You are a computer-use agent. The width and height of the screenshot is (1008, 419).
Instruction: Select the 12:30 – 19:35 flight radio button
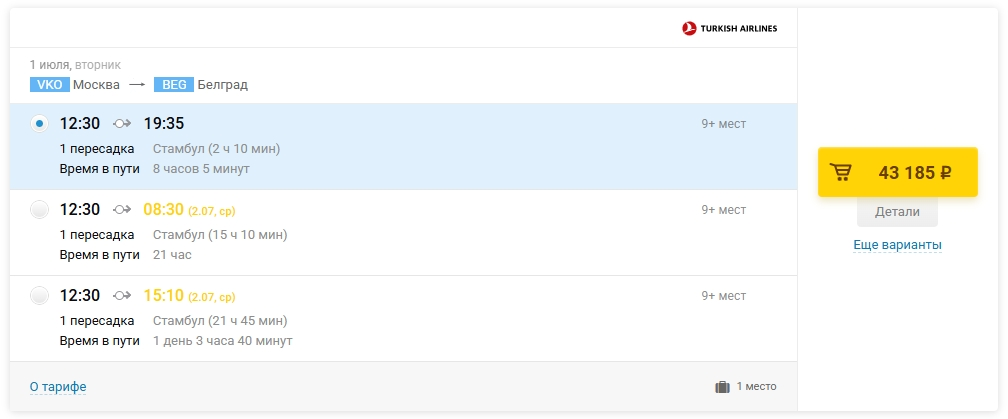(x=39, y=124)
